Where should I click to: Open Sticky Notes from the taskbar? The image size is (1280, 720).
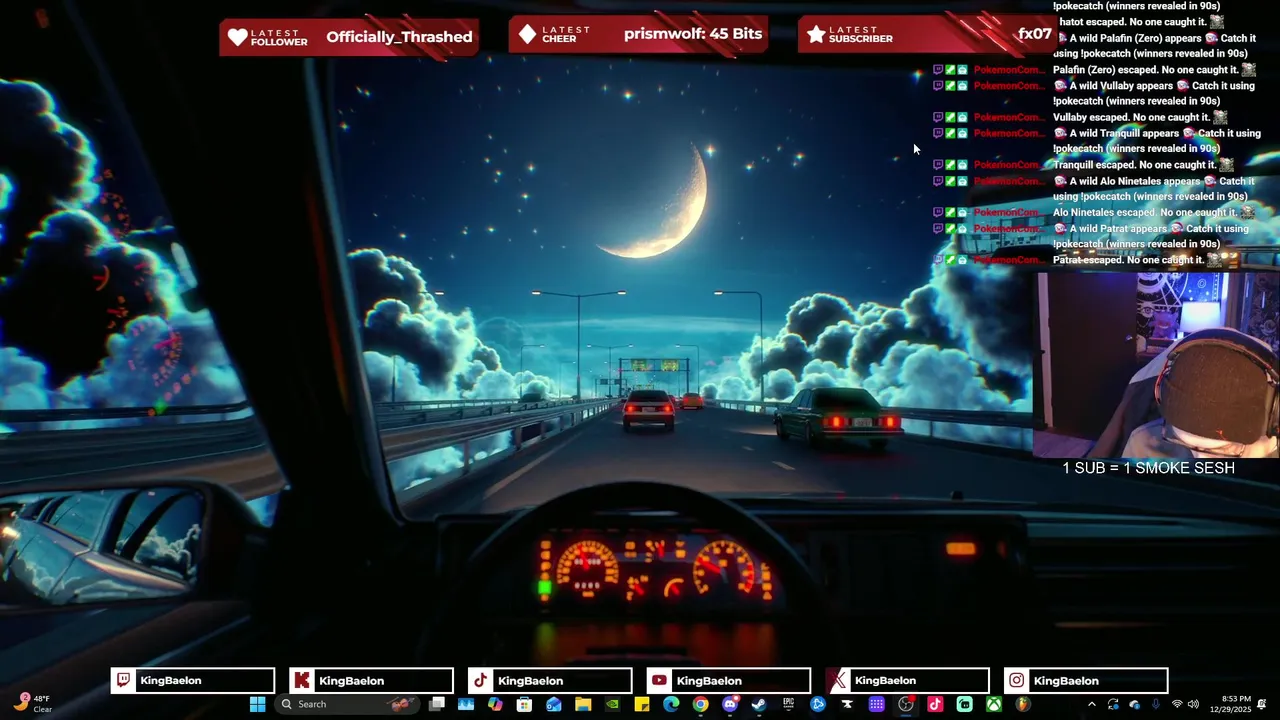(x=641, y=704)
